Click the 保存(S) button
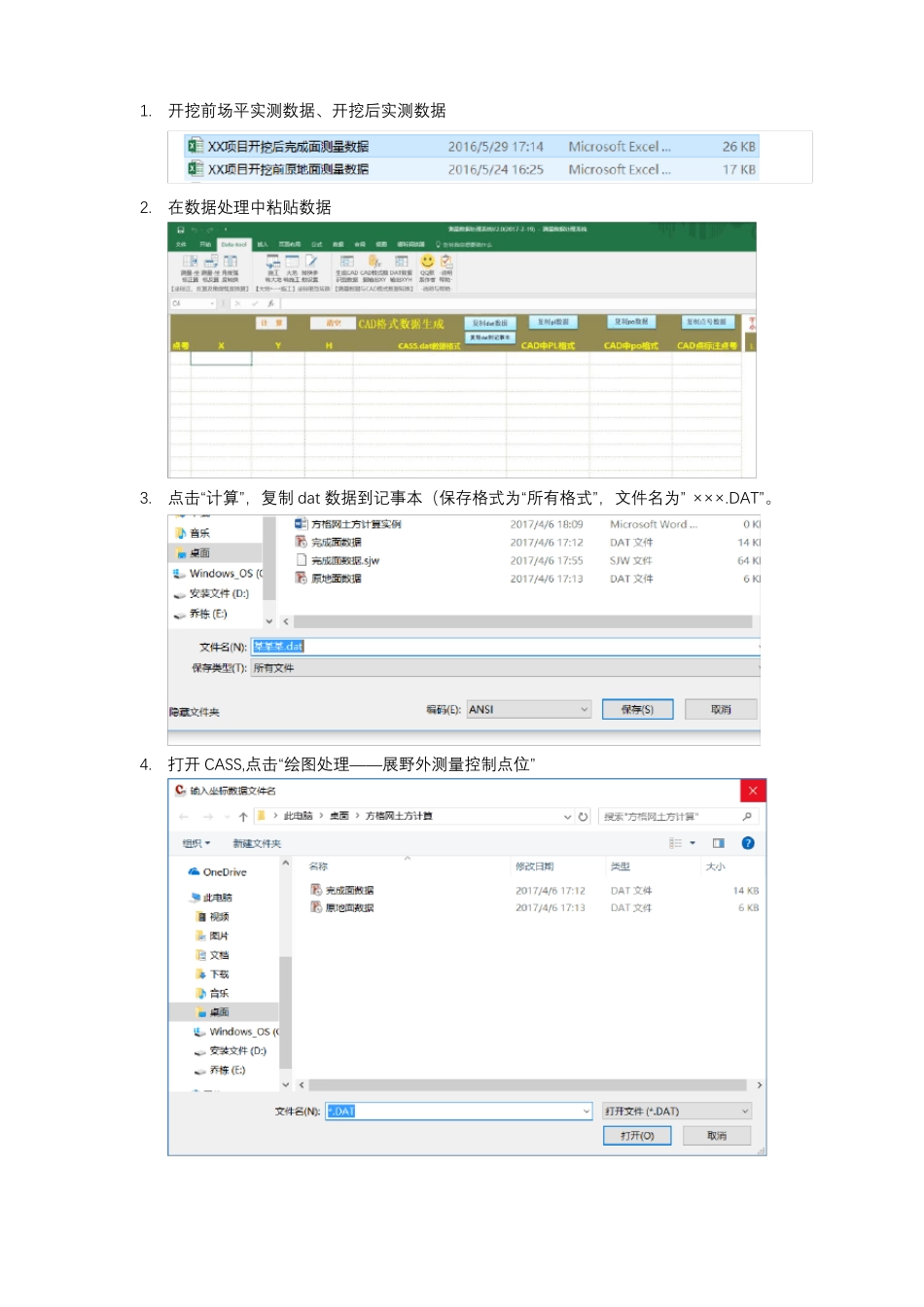The height and width of the screenshot is (1307, 924). point(637,710)
